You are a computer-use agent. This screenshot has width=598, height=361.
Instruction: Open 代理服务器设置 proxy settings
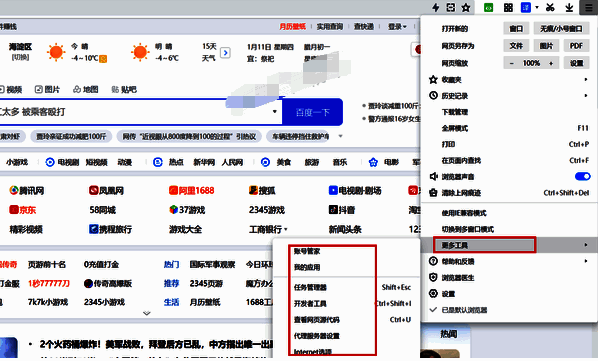coord(347,336)
